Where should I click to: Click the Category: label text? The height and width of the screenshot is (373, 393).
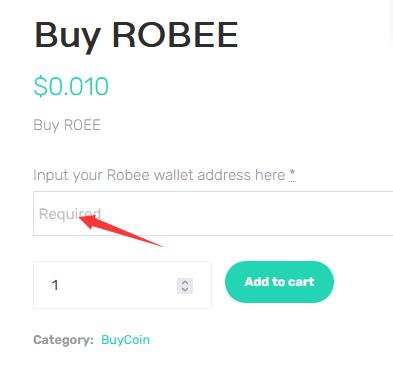[63, 340]
